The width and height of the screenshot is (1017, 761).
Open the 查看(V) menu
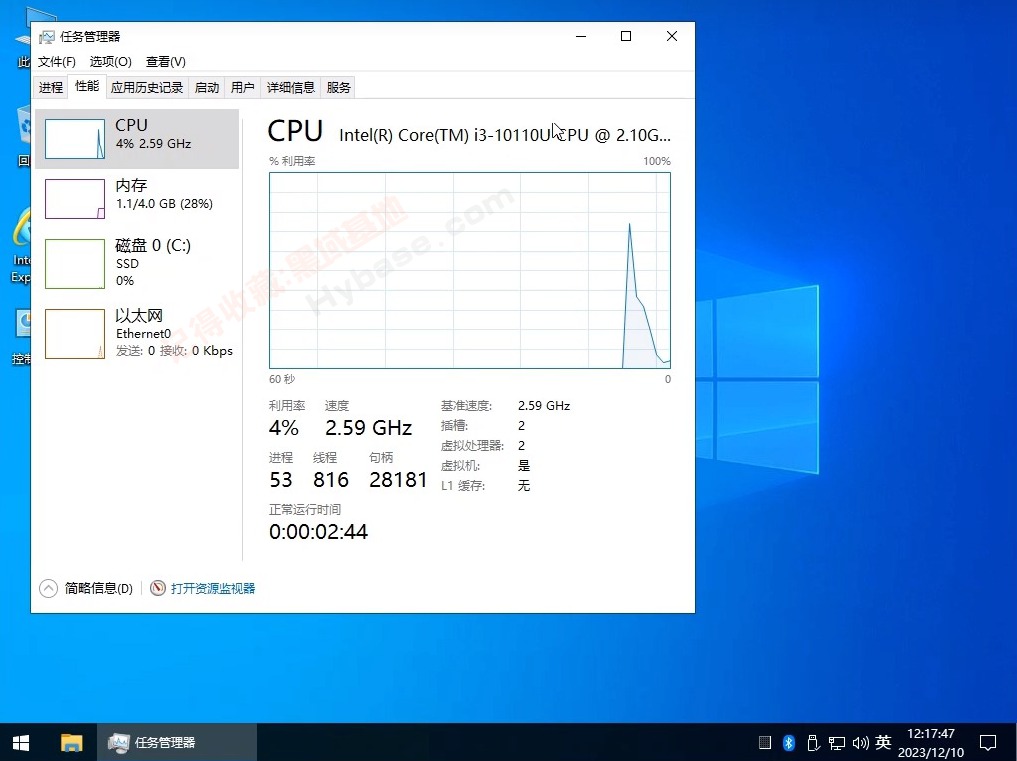tap(165, 62)
